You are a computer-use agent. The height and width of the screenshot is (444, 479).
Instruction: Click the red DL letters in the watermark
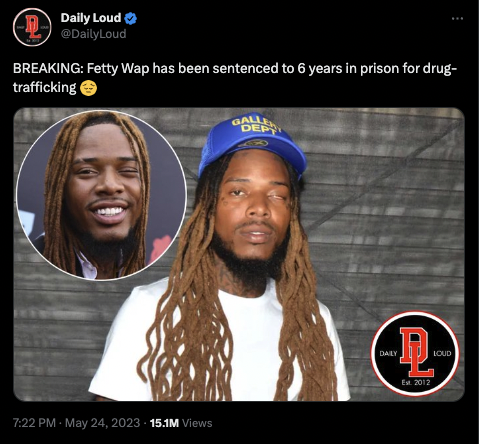point(416,352)
